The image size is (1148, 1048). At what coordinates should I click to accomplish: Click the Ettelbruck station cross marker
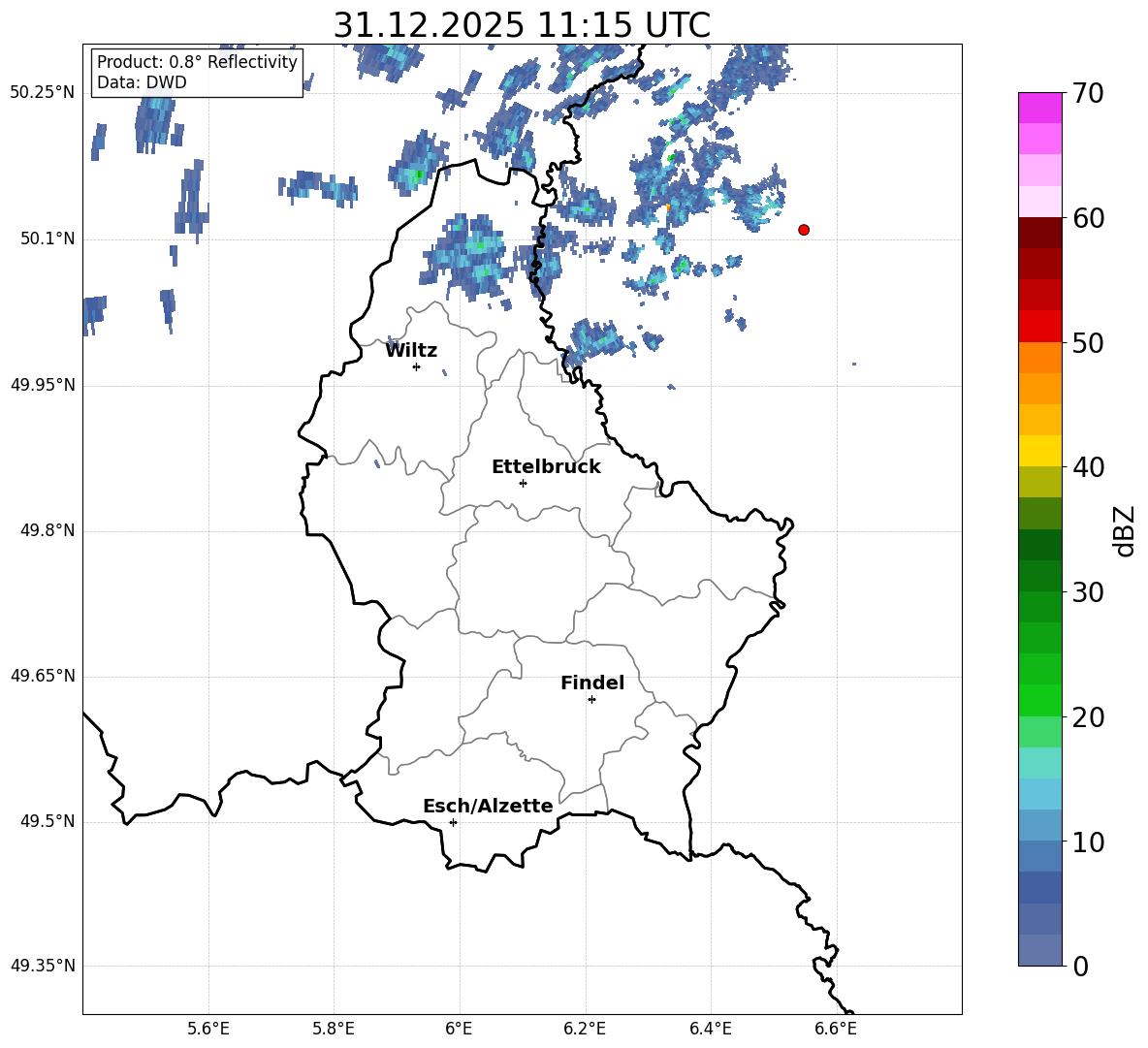pos(523,483)
